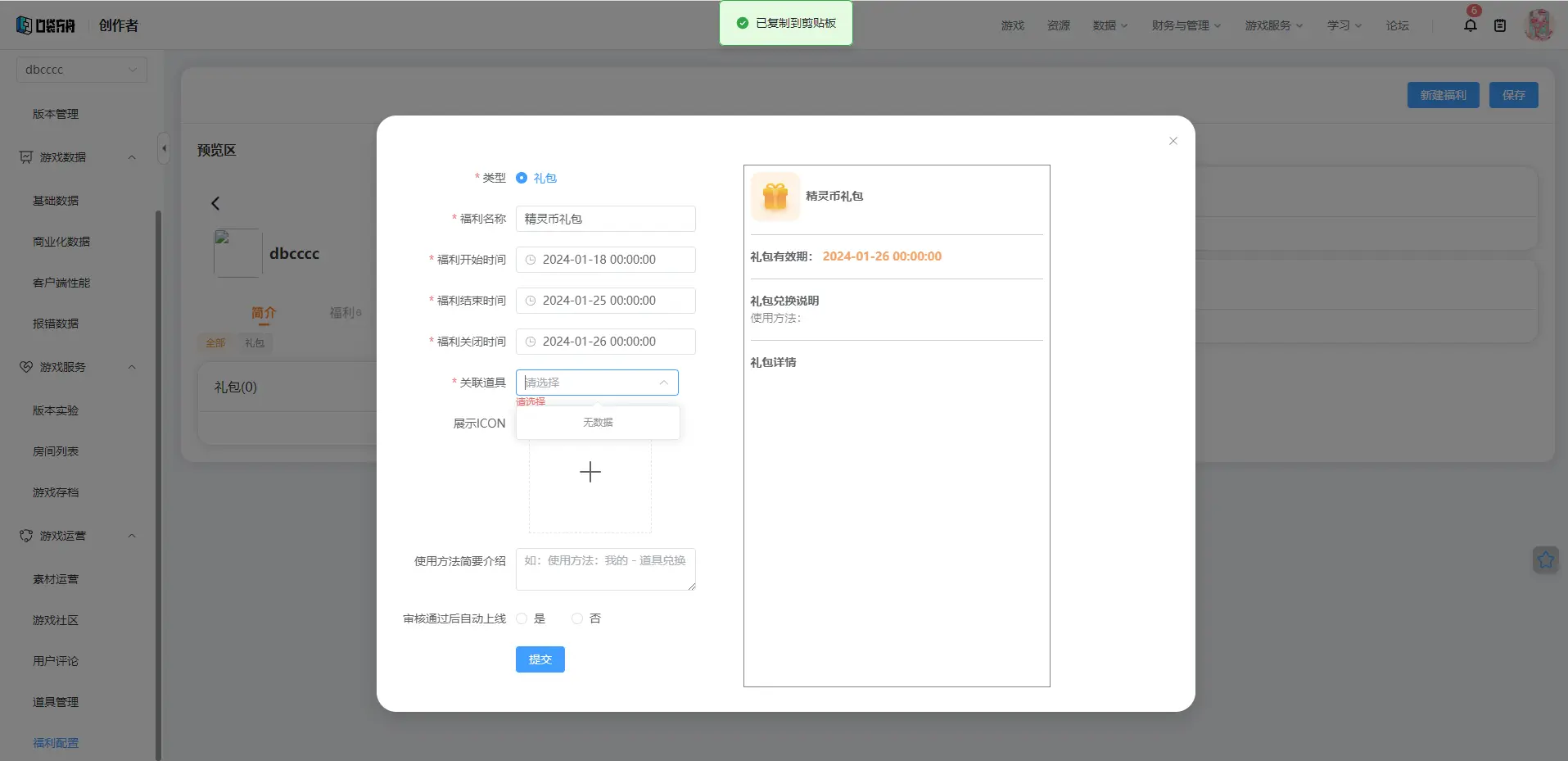The width and height of the screenshot is (1568, 761).
Task: Click the back arrow in preview area
Action: 215,203
